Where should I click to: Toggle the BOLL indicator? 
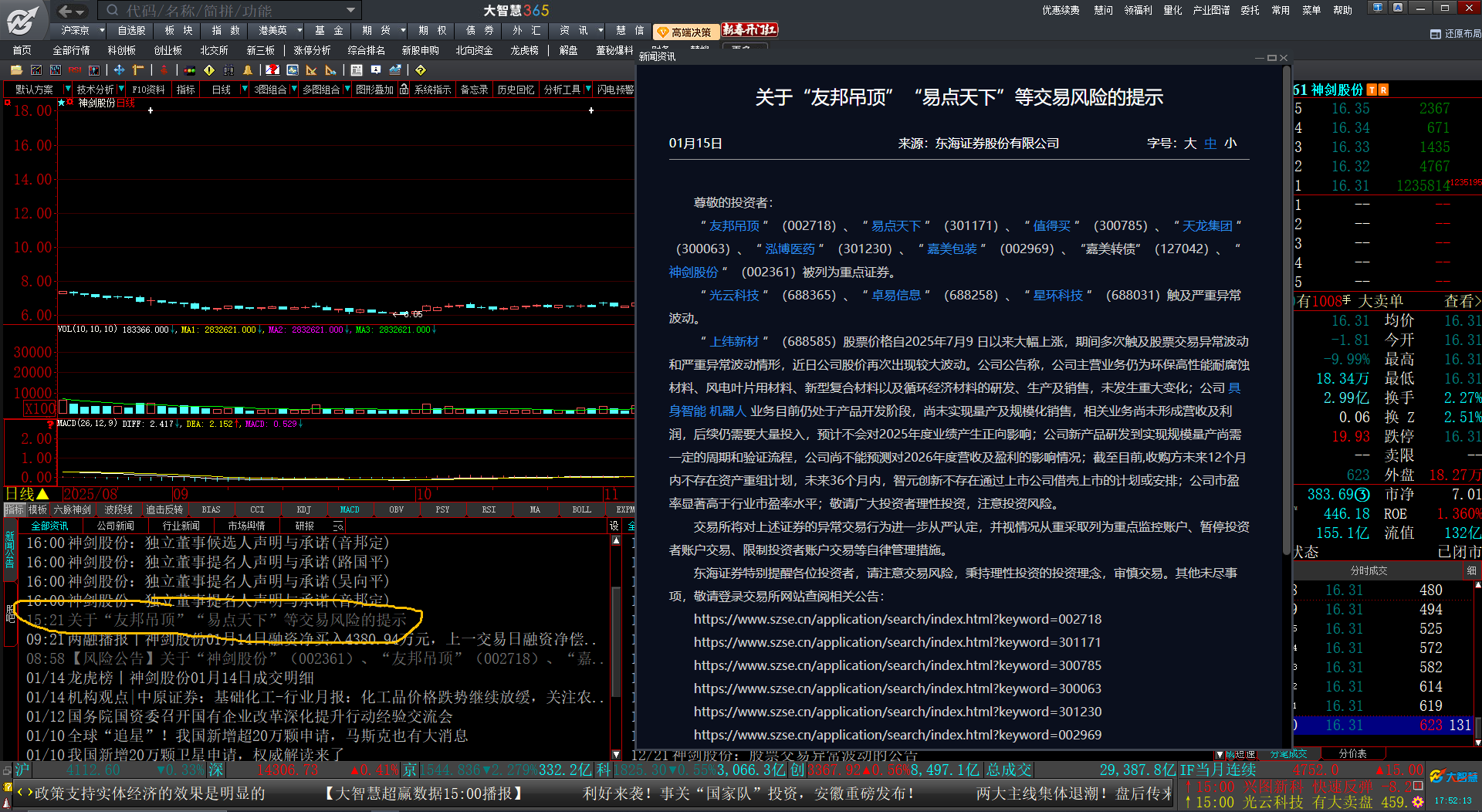point(581,509)
